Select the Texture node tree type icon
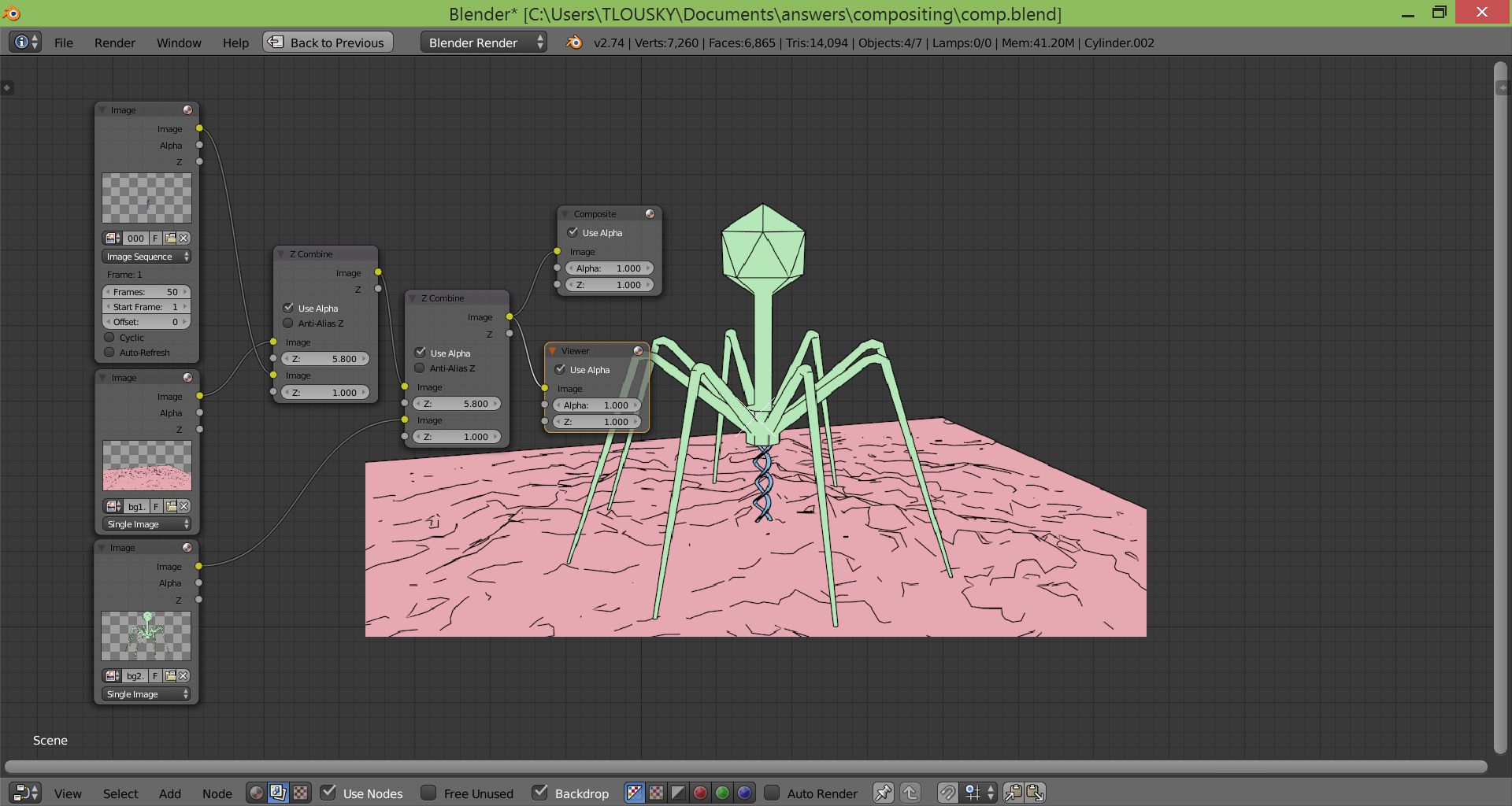Viewport: 1512px width, 806px height. 300,793
